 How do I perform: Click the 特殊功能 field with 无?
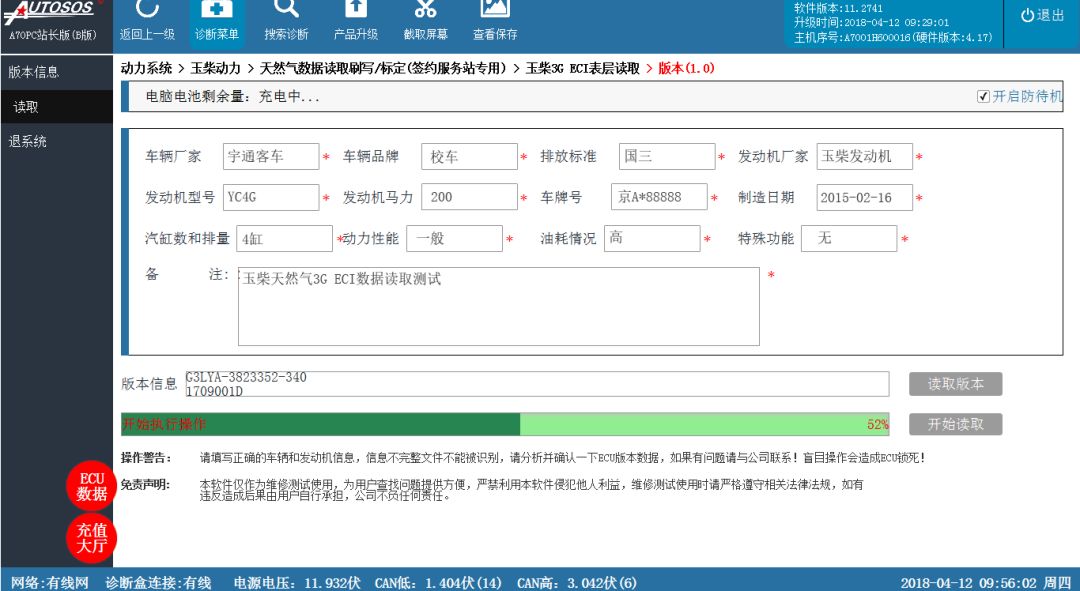coord(849,238)
